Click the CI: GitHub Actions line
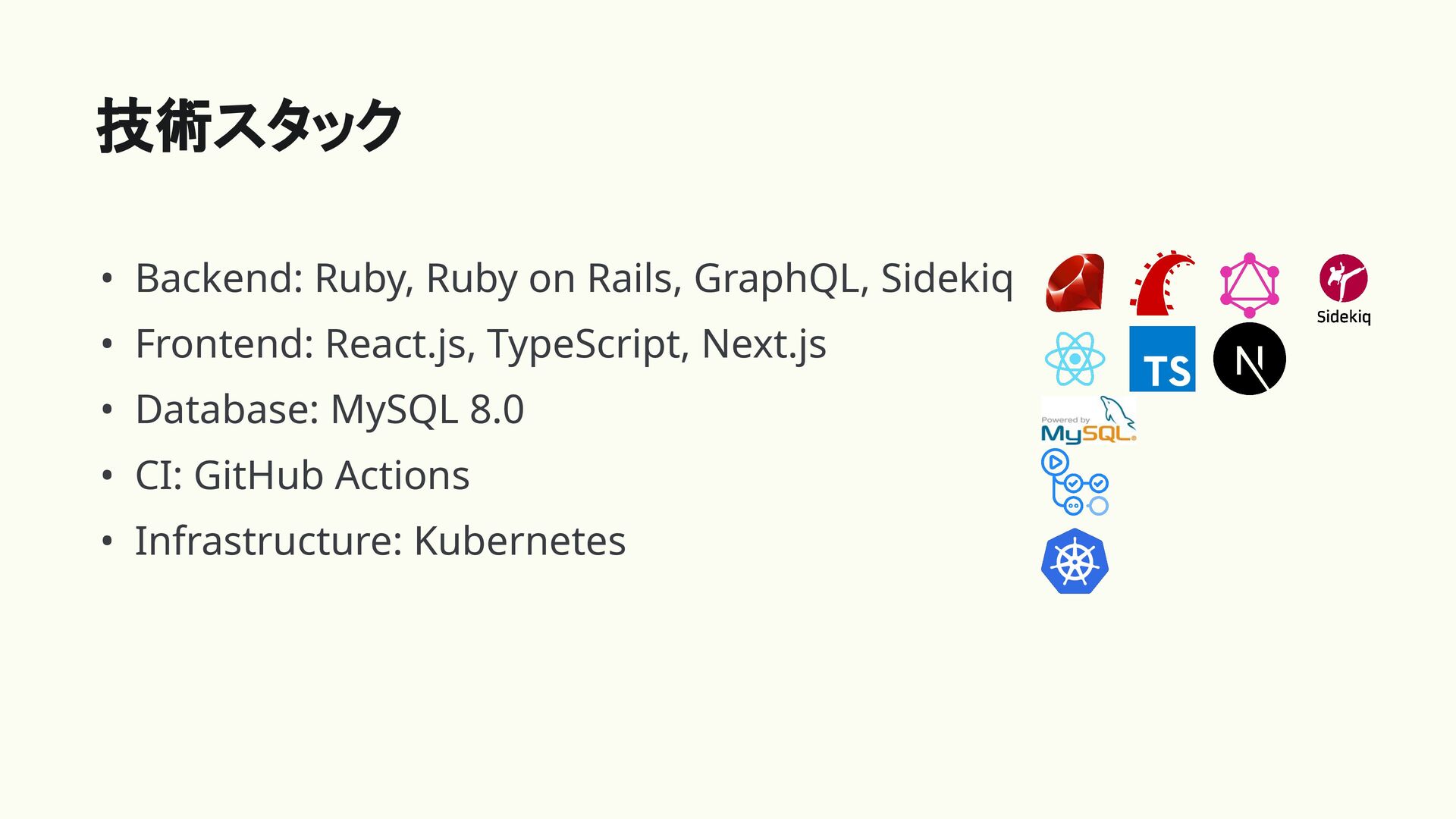 [x=302, y=475]
